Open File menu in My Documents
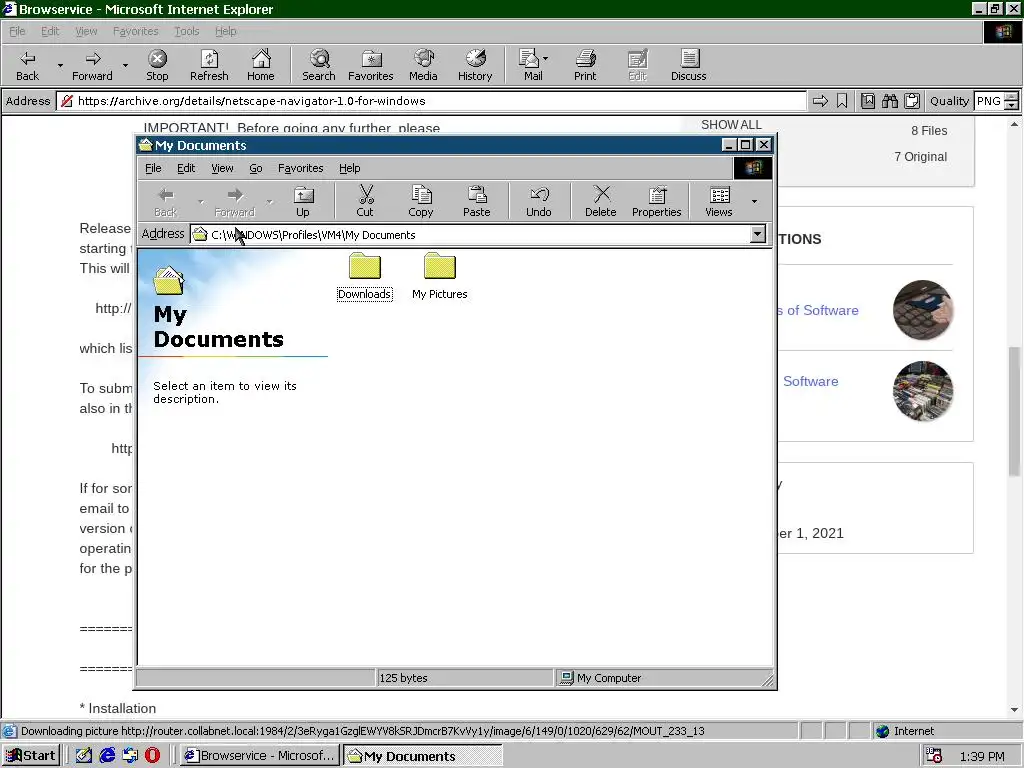 coord(153,168)
